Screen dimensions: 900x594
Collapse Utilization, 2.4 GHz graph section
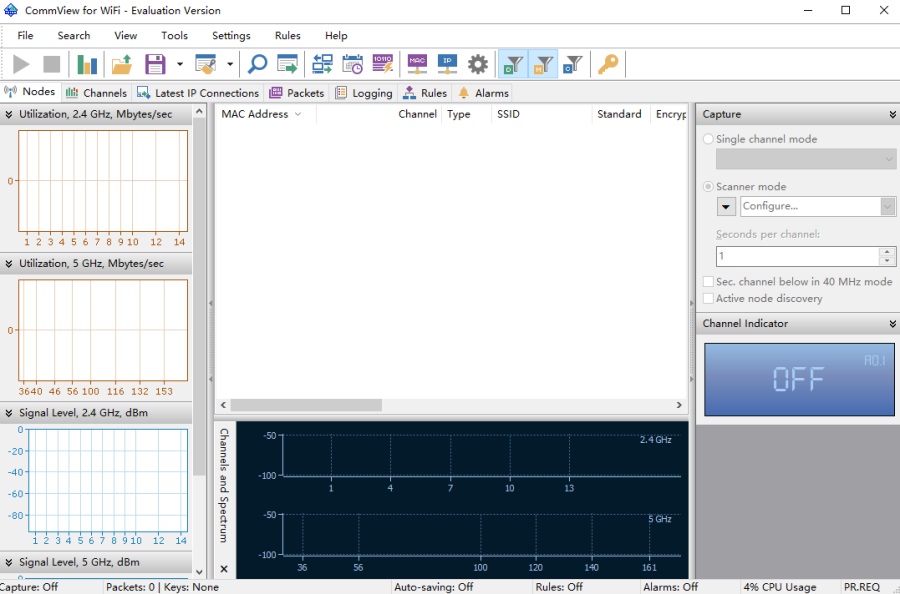[9, 114]
